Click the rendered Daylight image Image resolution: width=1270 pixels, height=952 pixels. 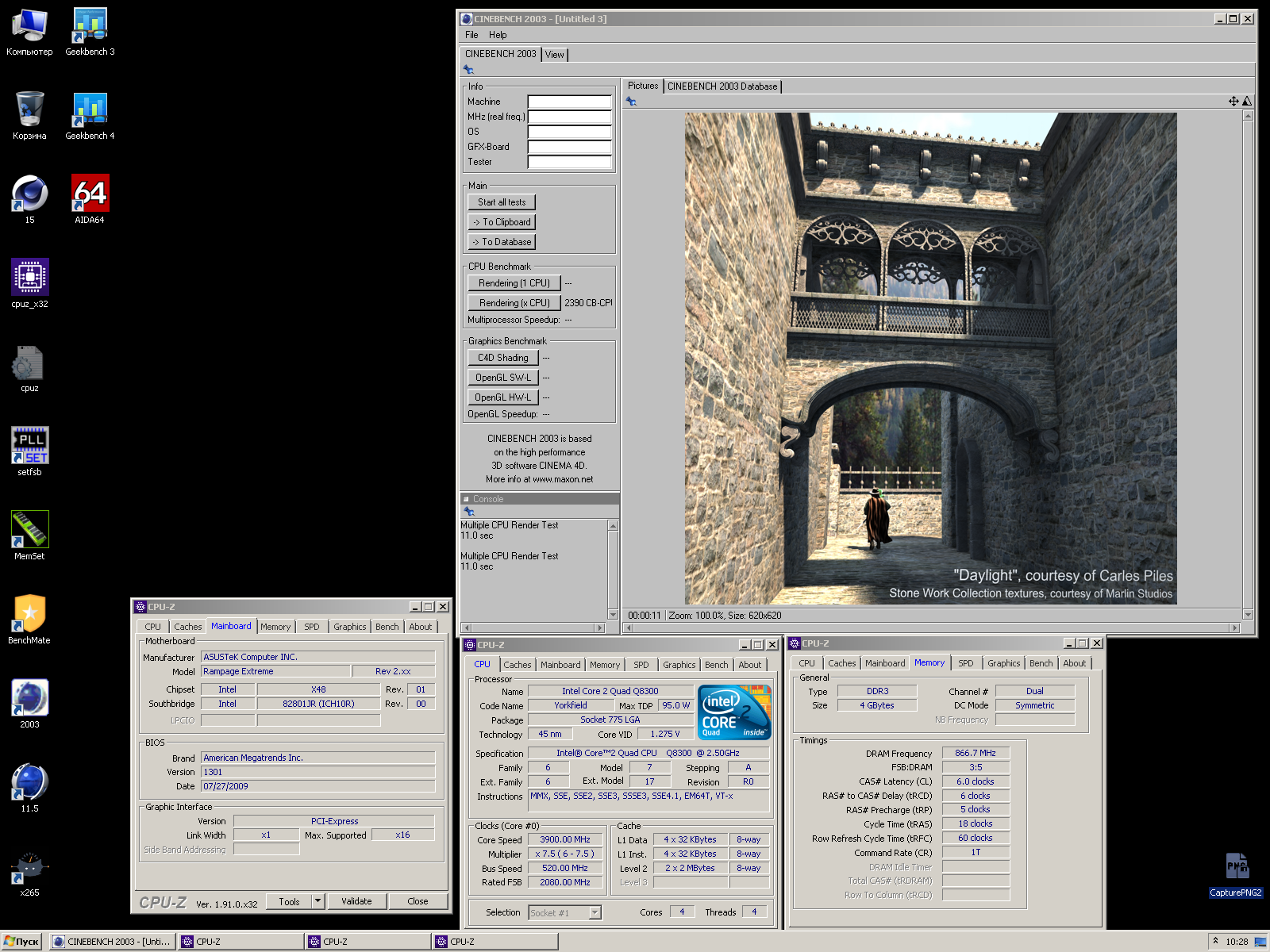tap(930, 359)
